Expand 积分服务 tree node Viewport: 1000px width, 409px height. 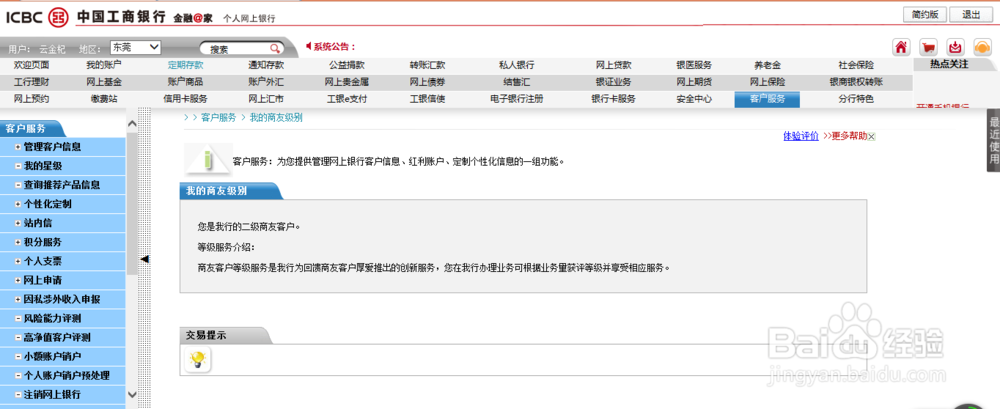coord(18,242)
